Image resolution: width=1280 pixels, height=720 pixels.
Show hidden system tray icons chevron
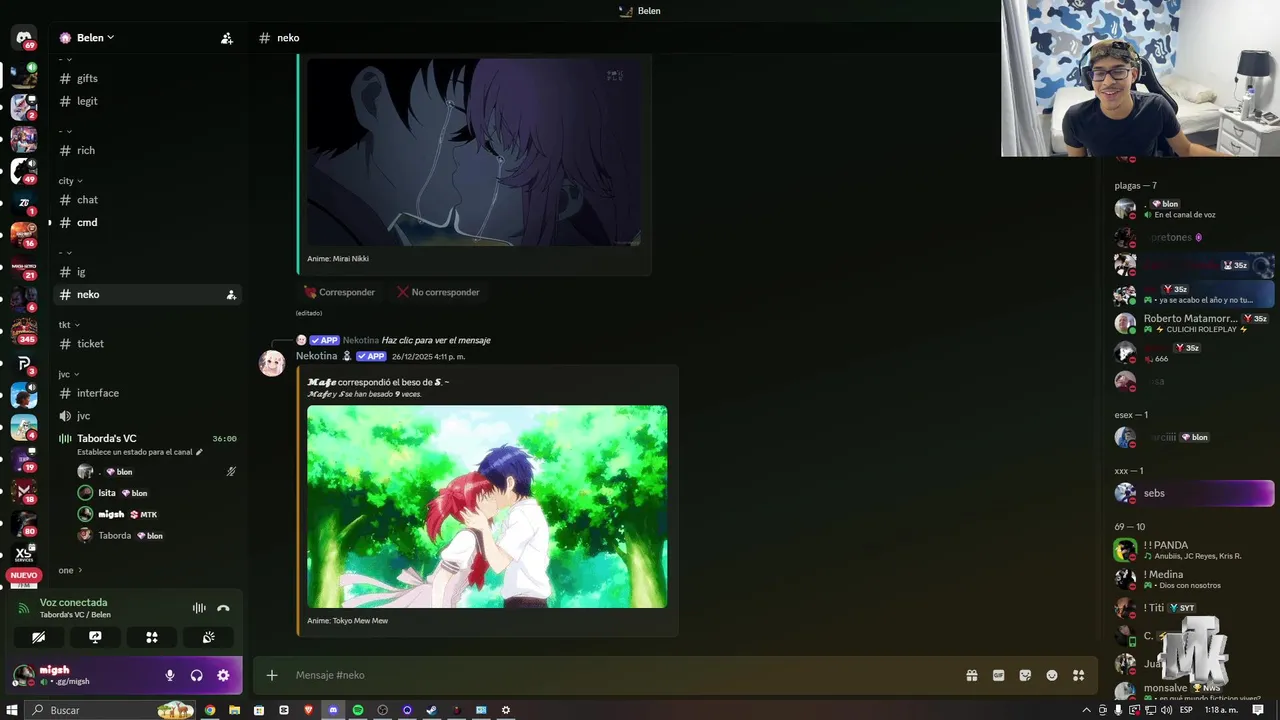[1086, 710]
